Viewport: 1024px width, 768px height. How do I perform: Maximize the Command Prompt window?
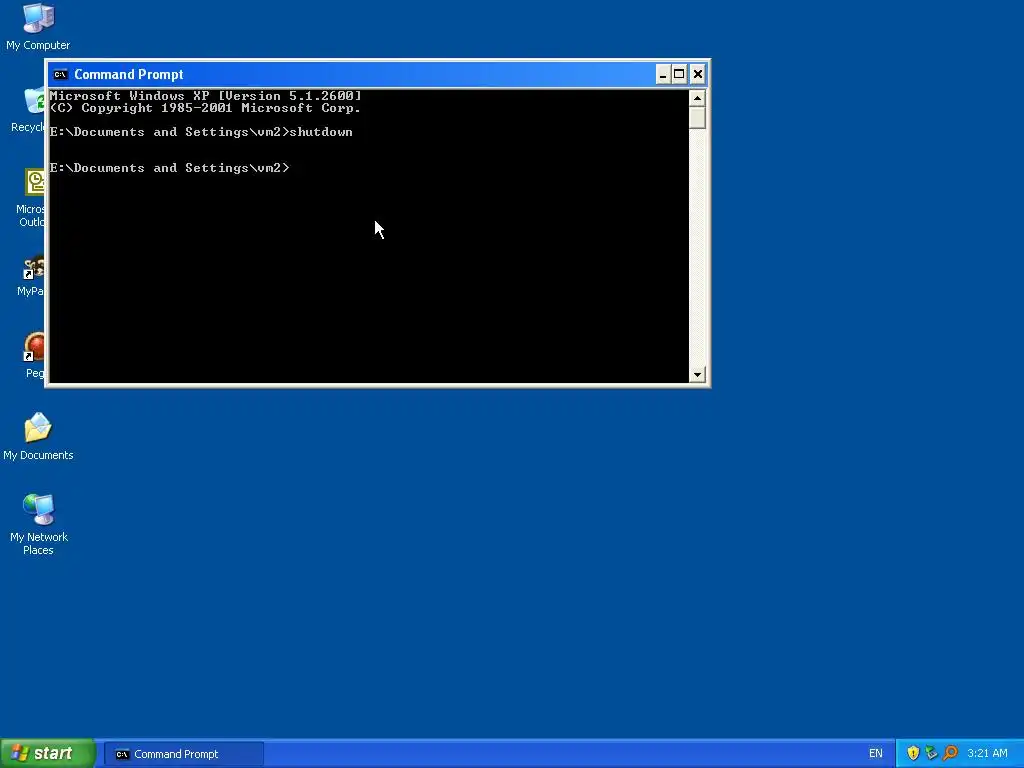[x=679, y=74]
